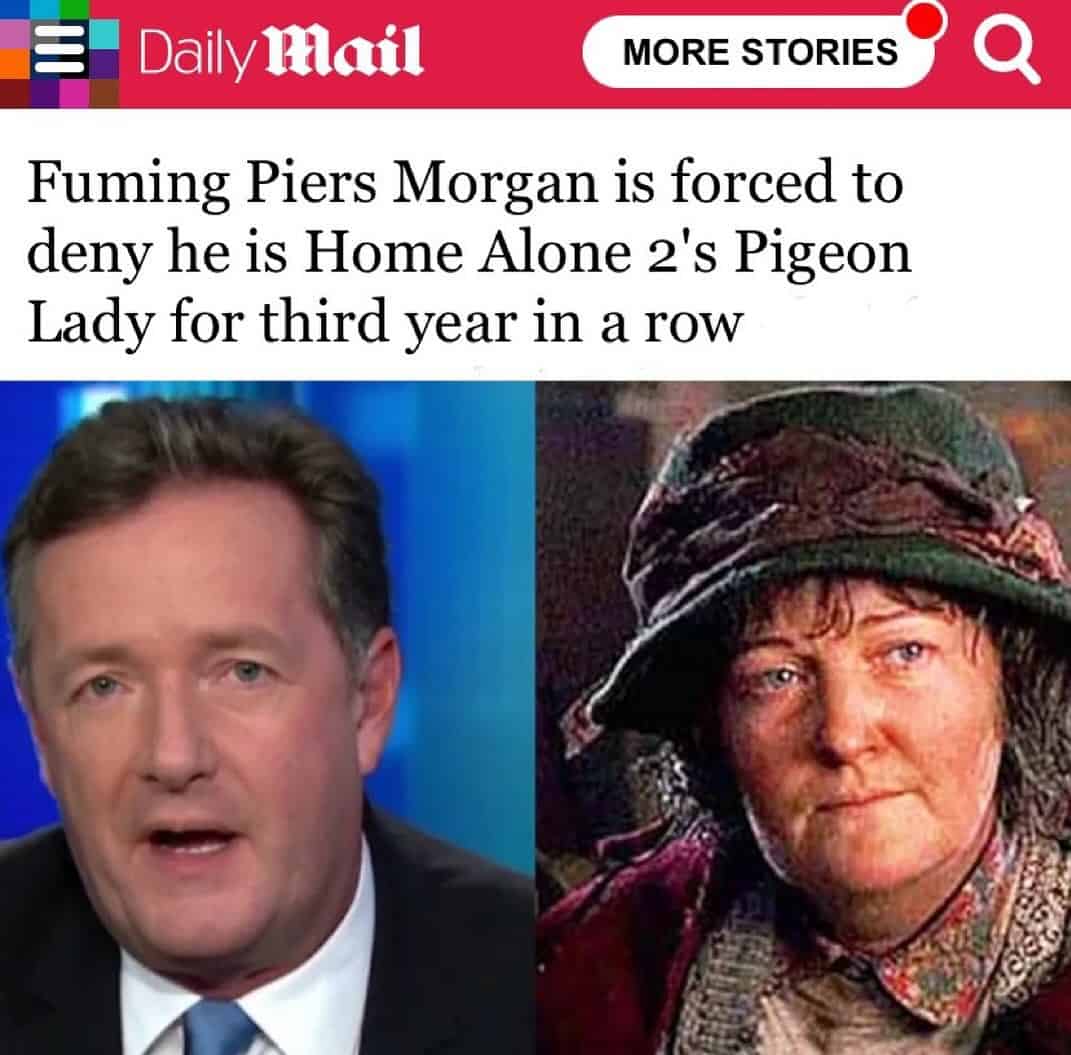1071x1055 pixels.
Task: Tap the red notification dot
Action: (926, 21)
